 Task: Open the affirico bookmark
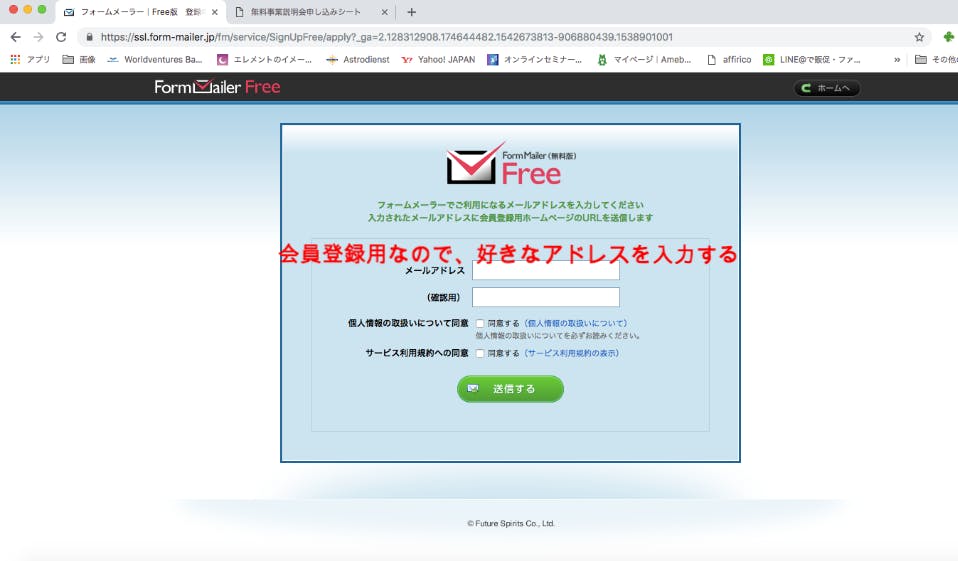pyautogui.click(x=729, y=59)
